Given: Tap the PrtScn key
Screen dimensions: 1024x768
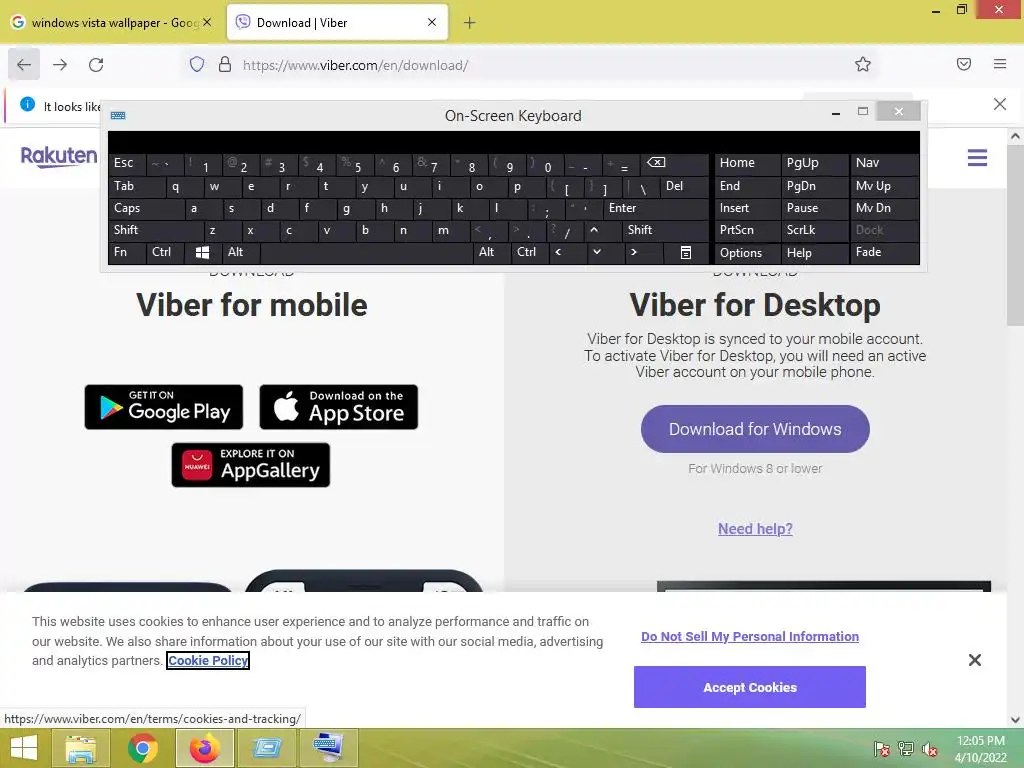Looking at the screenshot, I should [748, 230].
